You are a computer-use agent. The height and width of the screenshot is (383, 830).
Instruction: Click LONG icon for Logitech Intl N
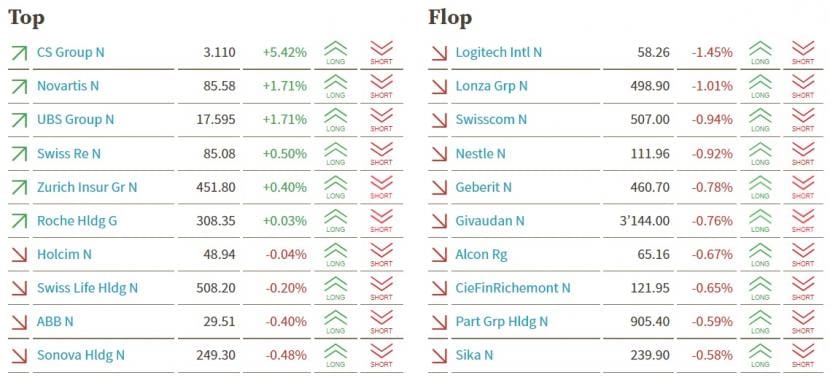(760, 52)
